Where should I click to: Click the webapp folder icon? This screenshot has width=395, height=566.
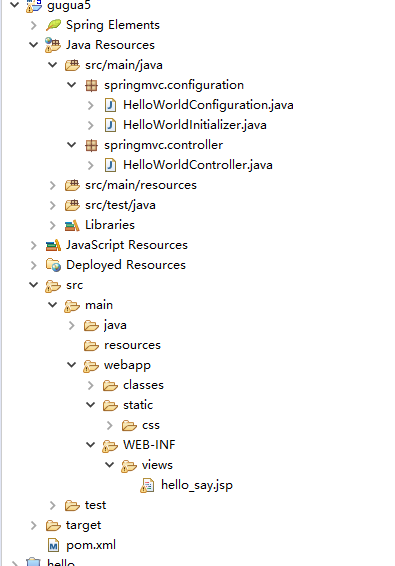91,366
